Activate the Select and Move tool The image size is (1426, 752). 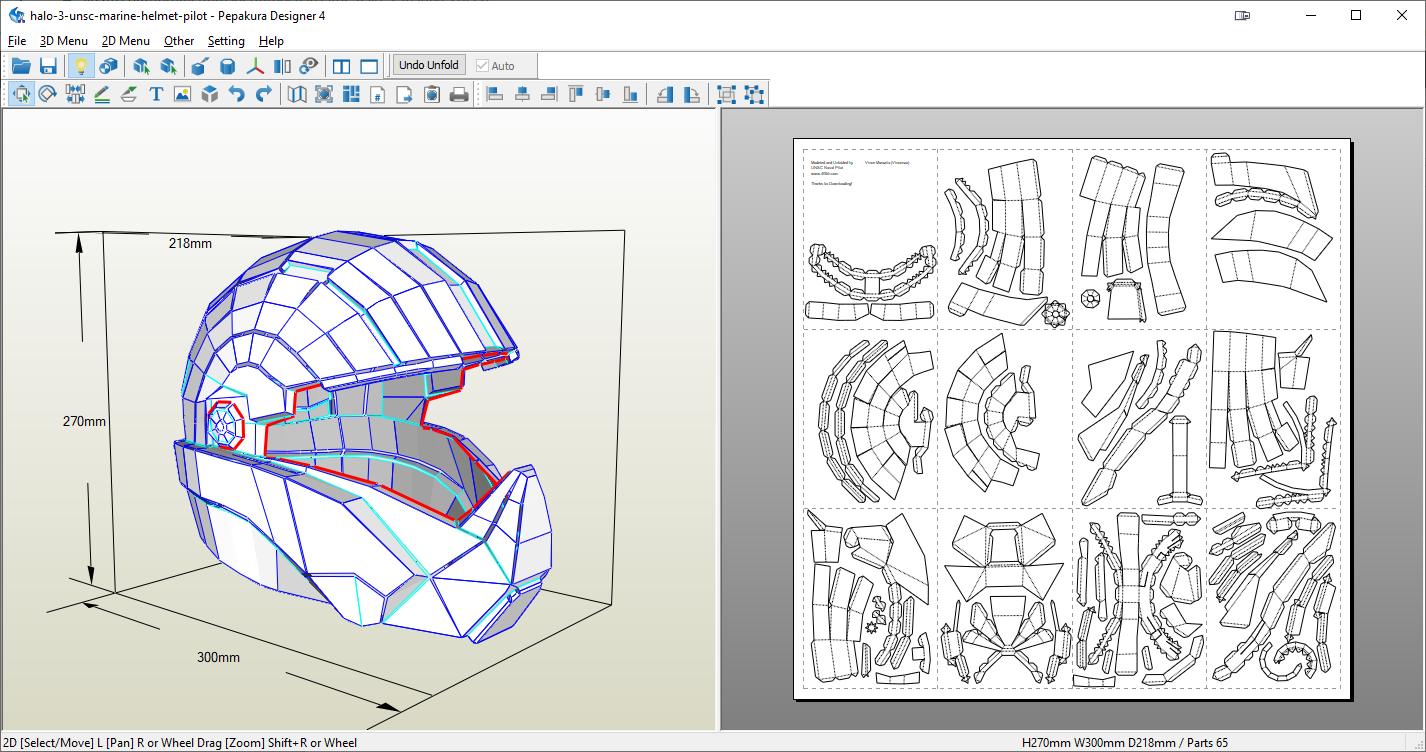(21, 94)
